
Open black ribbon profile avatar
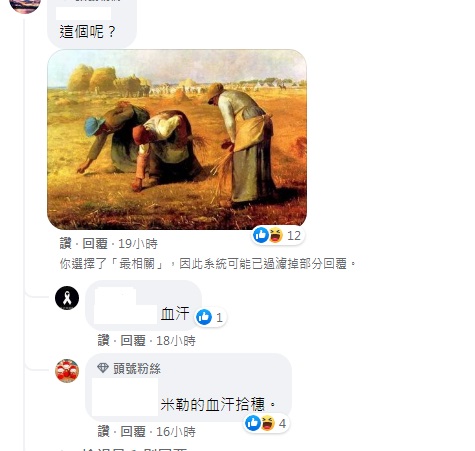pyautogui.click(x=67, y=298)
